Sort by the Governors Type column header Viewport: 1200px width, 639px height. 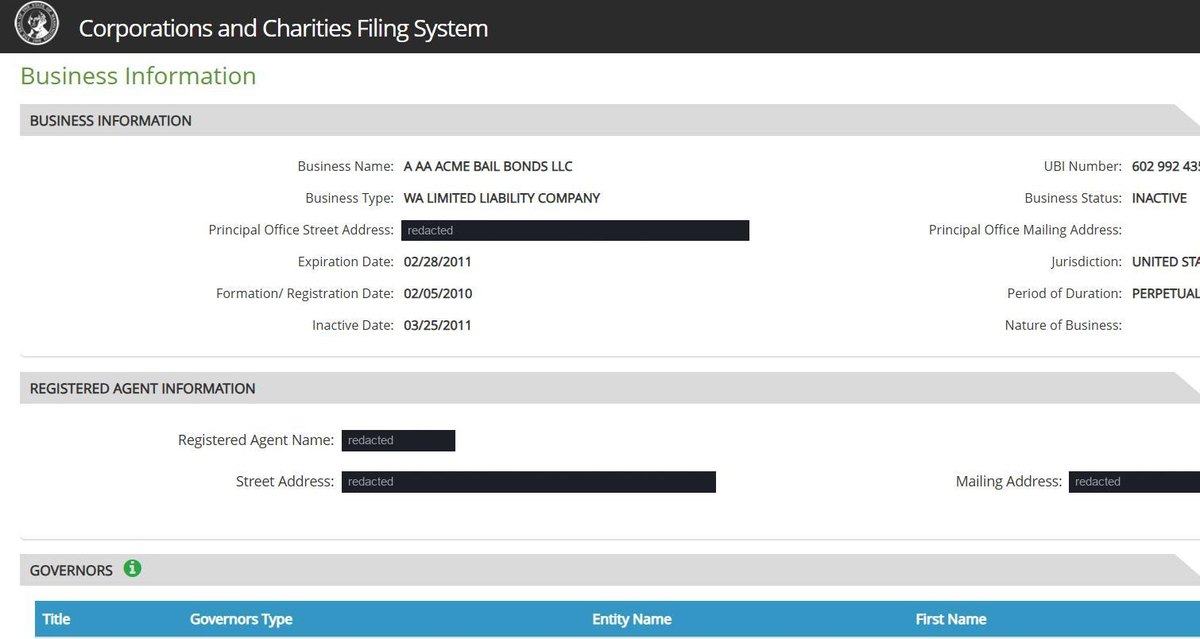(x=241, y=619)
